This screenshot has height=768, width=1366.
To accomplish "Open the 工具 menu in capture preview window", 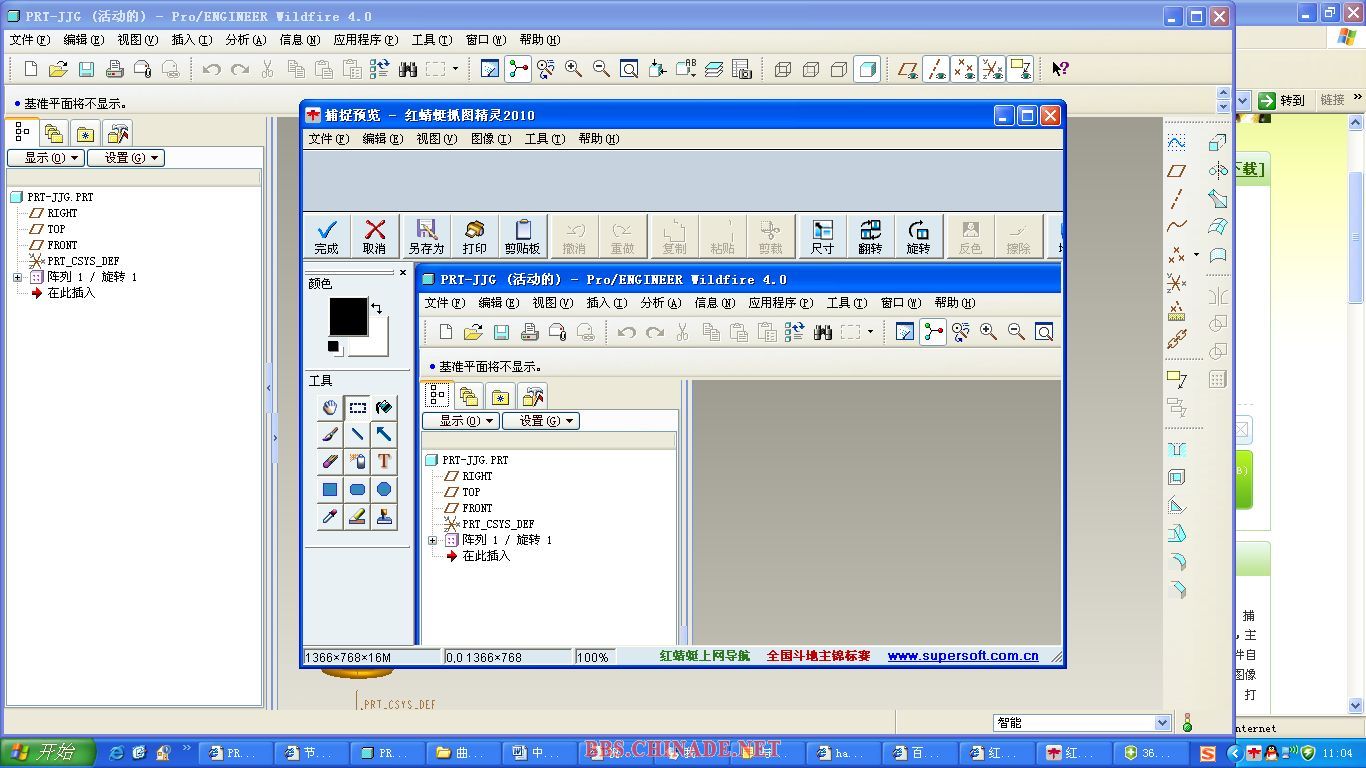I will click(x=544, y=139).
